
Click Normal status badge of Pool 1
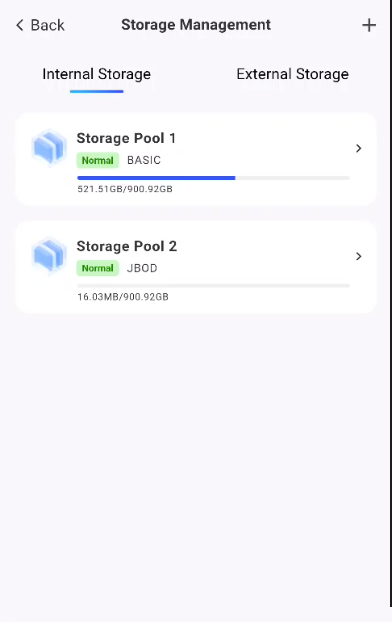click(x=98, y=160)
